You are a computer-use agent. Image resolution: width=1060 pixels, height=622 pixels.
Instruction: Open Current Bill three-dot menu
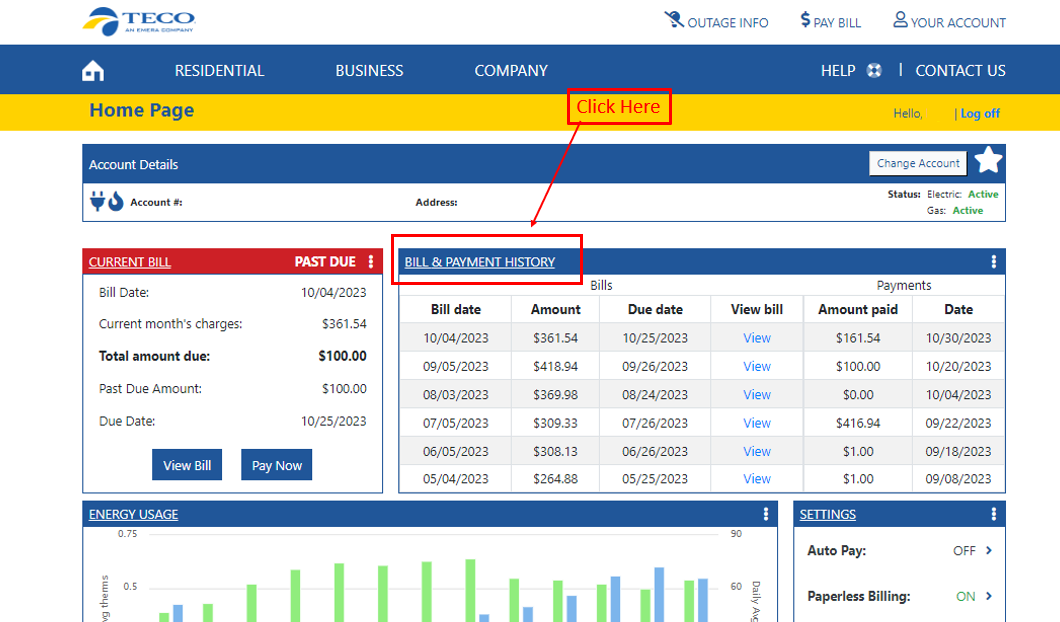tap(371, 262)
